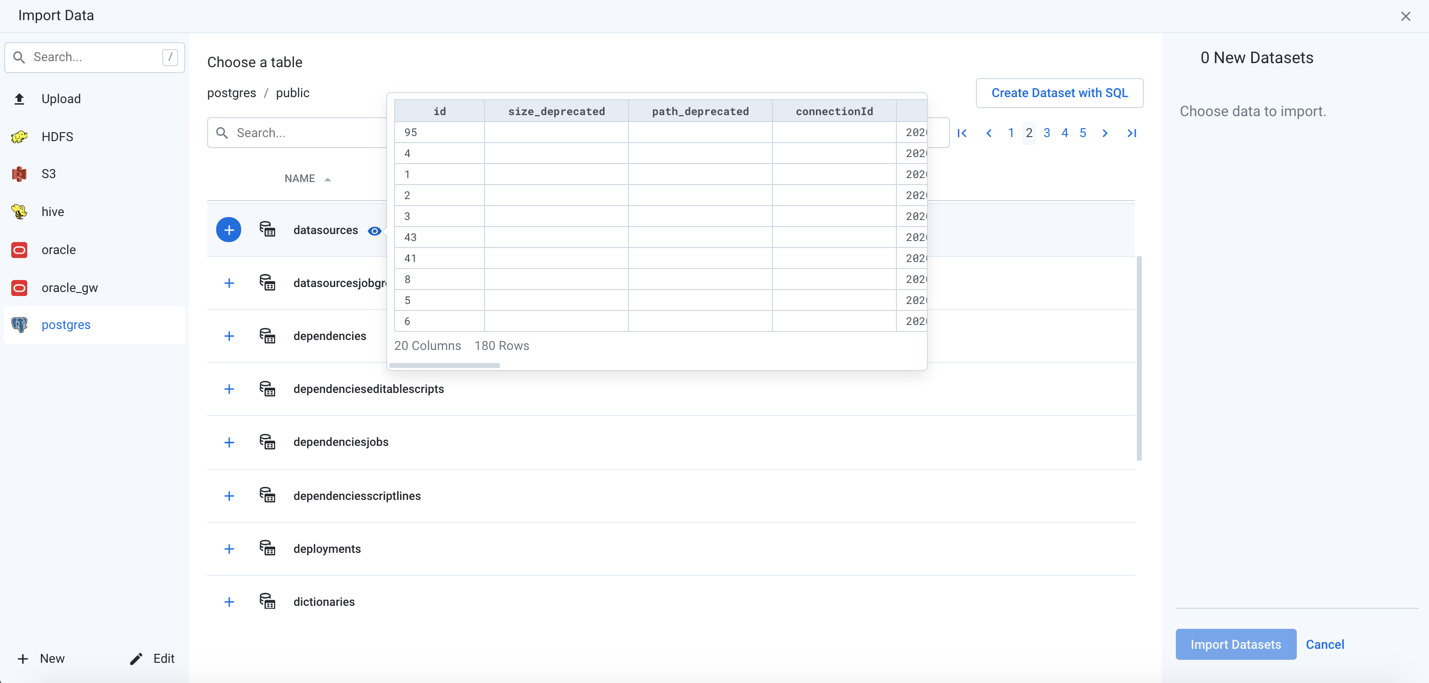Select the oracle_gw connection
This screenshot has width=1429, height=683.
[x=69, y=288]
